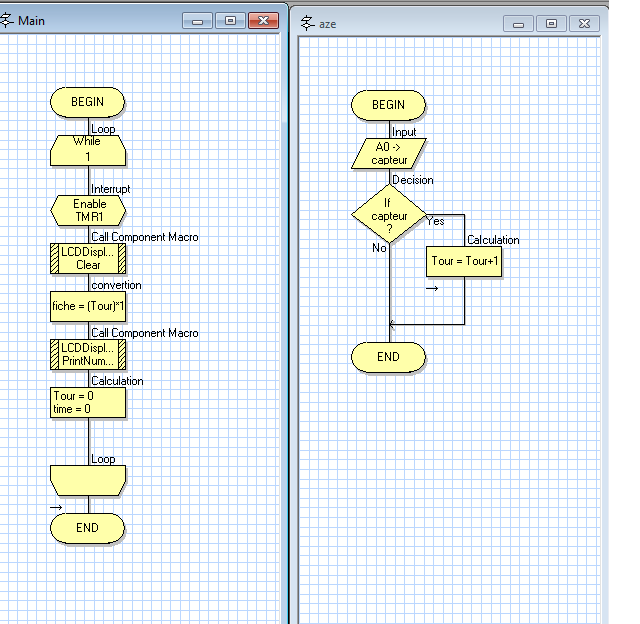Click the Loop label above While block
640x624 pixels.
tap(103, 129)
